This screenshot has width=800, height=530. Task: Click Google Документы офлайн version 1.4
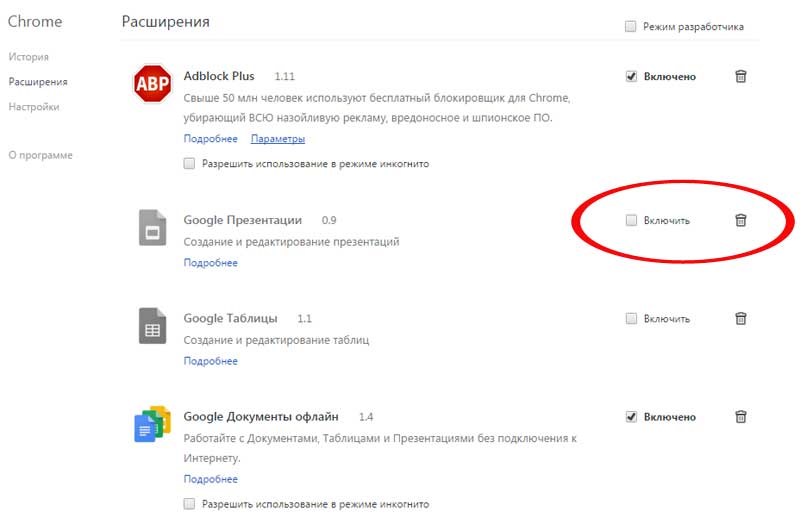coord(366,417)
